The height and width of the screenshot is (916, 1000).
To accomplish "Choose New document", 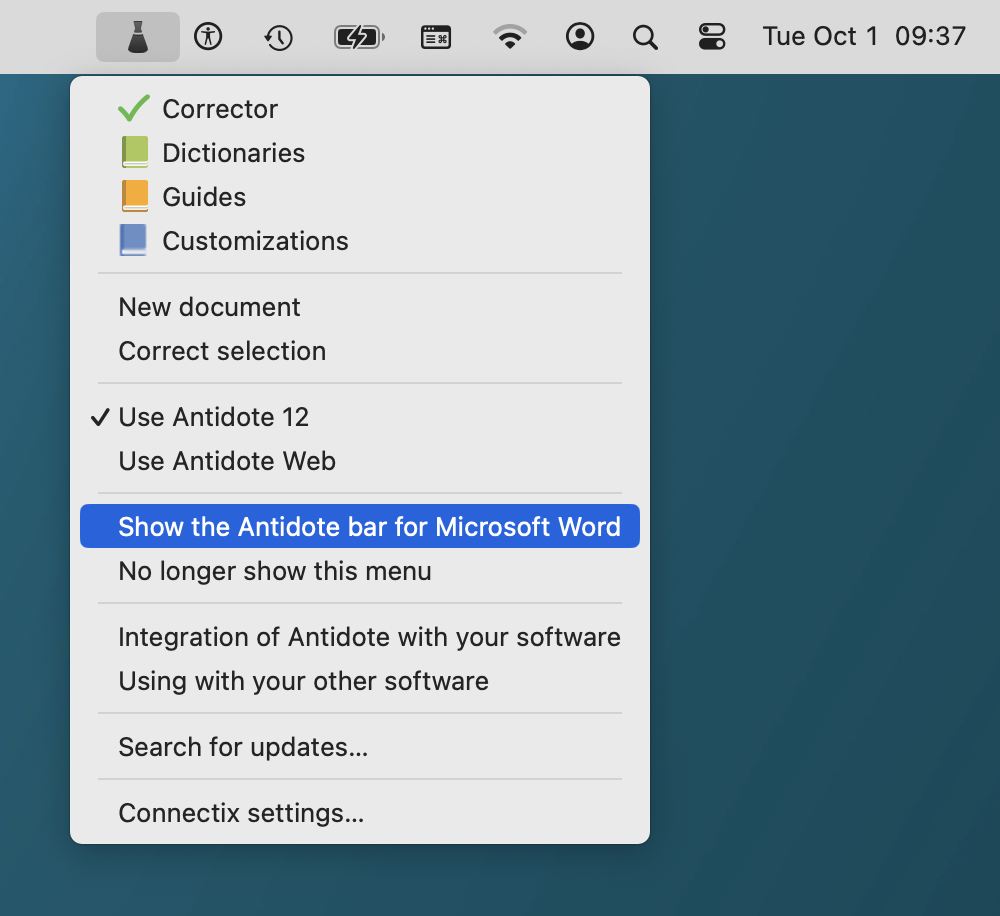I will click(360, 307).
